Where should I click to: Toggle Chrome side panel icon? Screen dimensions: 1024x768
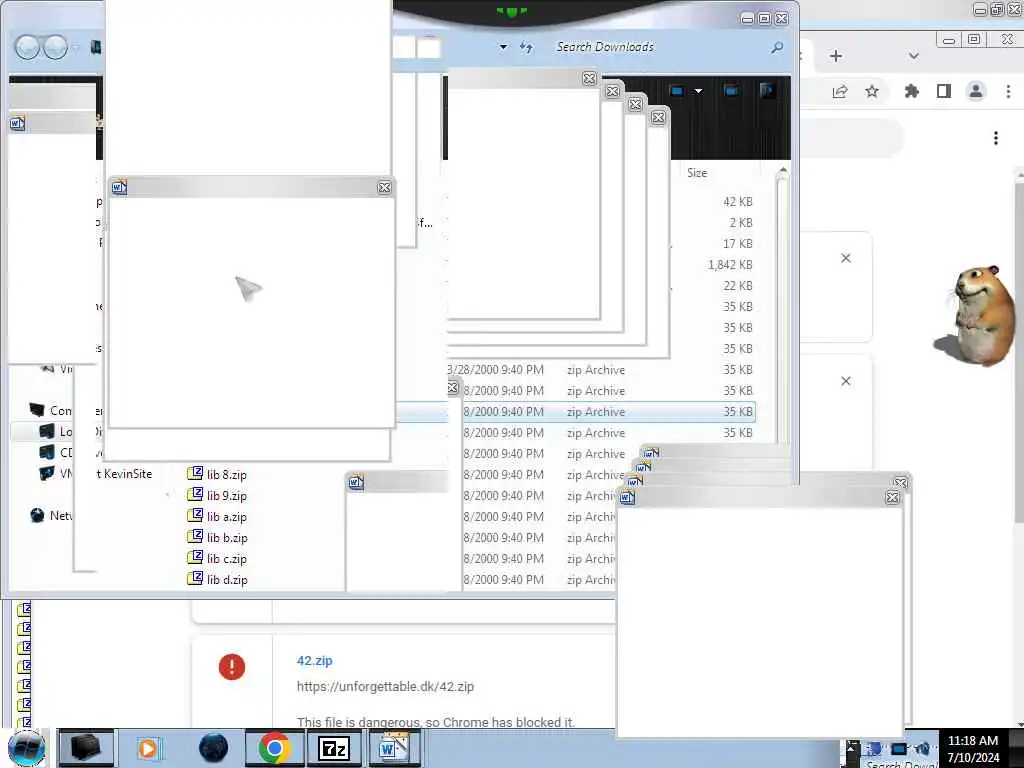(x=944, y=91)
